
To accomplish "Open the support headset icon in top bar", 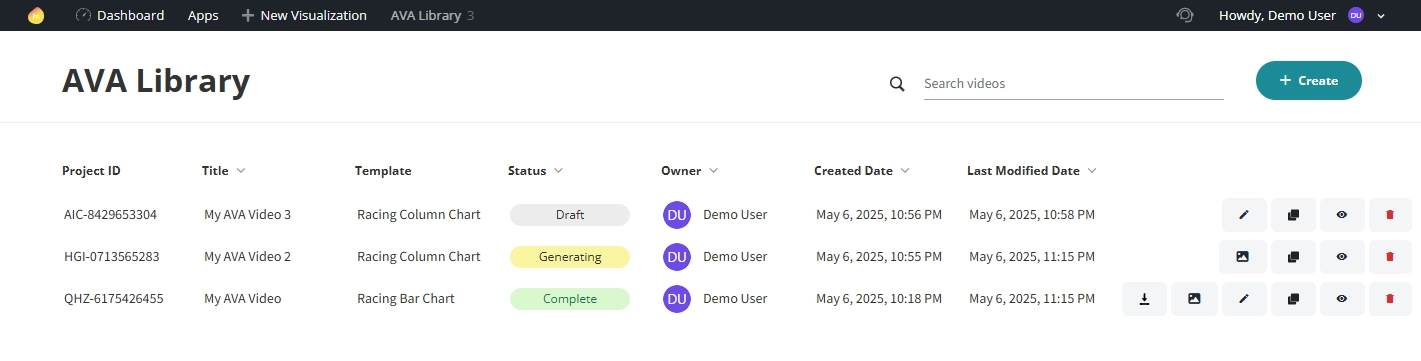I will 1185,15.
